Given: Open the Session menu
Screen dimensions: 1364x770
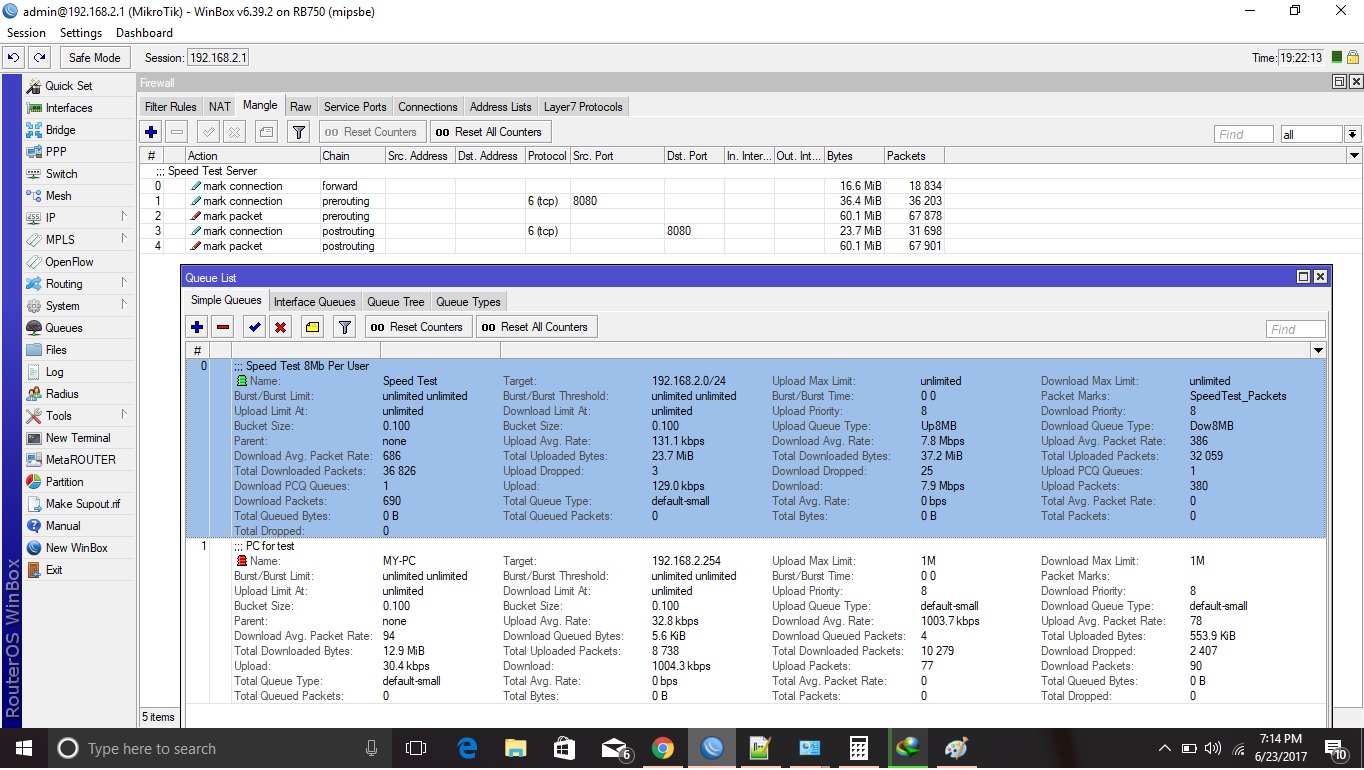Looking at the screenshot, I should coord(26,32).
